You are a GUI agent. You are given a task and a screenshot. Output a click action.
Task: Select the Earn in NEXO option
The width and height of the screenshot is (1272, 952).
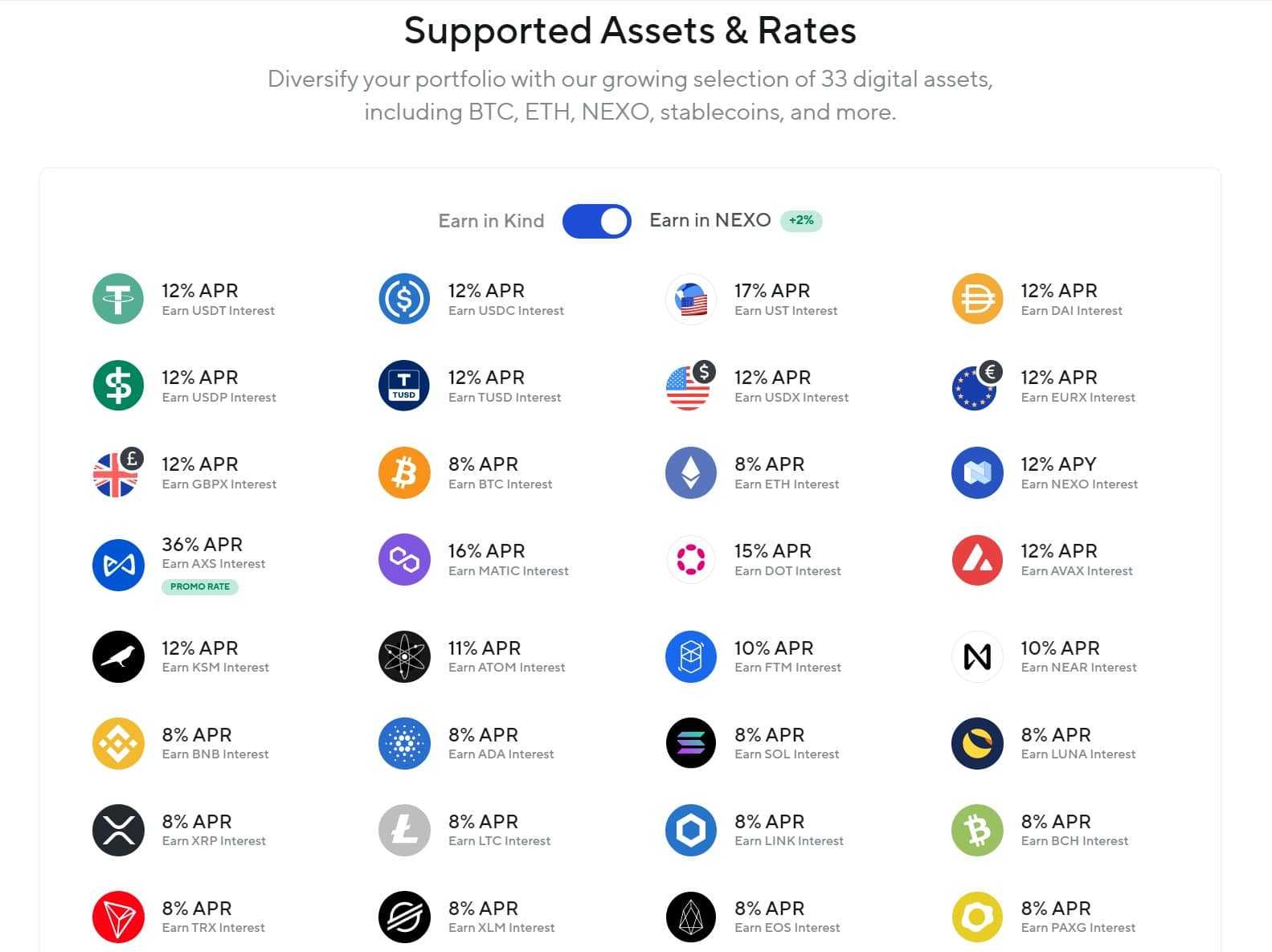click(710, 220)
